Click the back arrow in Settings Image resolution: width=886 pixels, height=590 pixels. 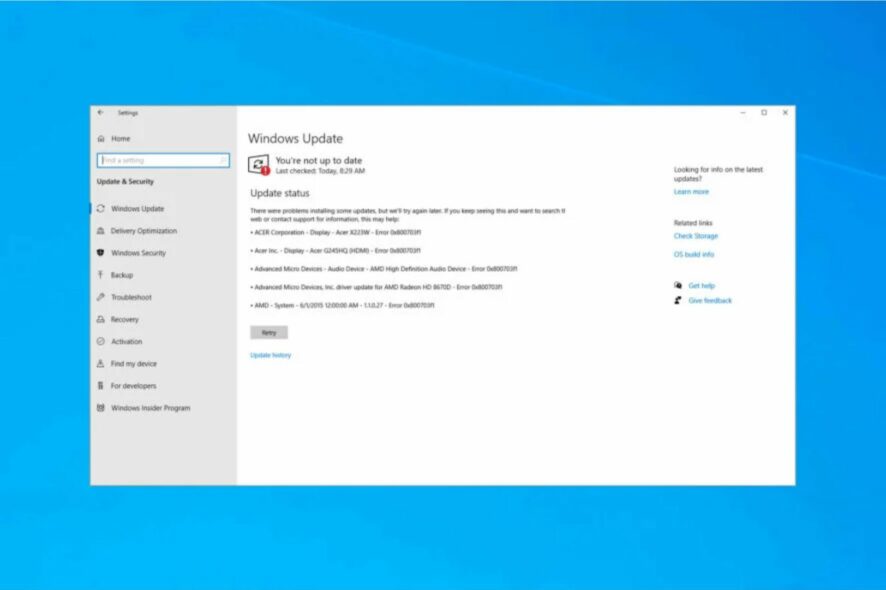click(x=101, y=112)
